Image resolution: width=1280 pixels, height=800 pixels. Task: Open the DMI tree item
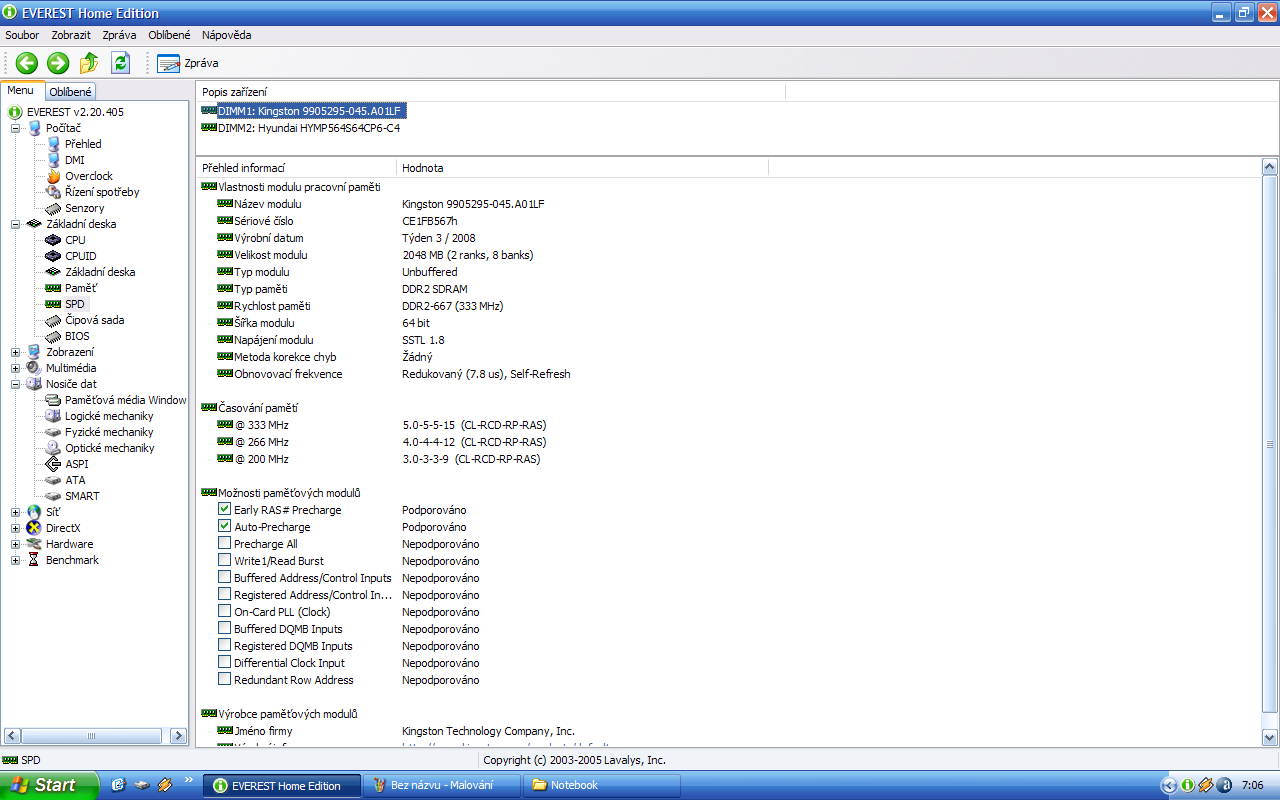click(x=74, y=160)
